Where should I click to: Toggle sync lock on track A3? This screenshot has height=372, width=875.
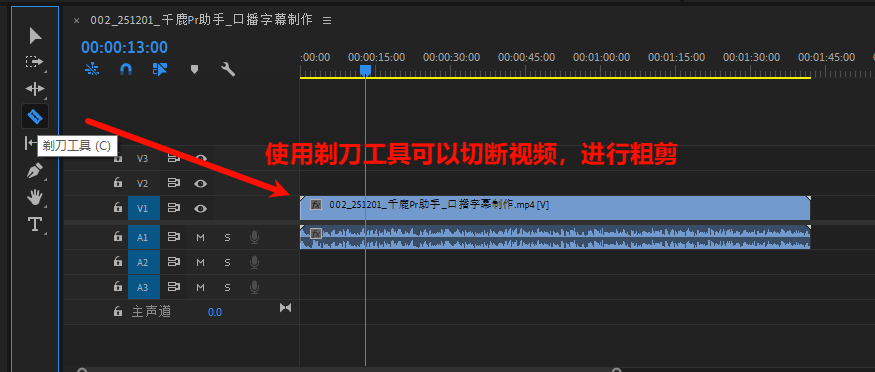tap(174, 287)
